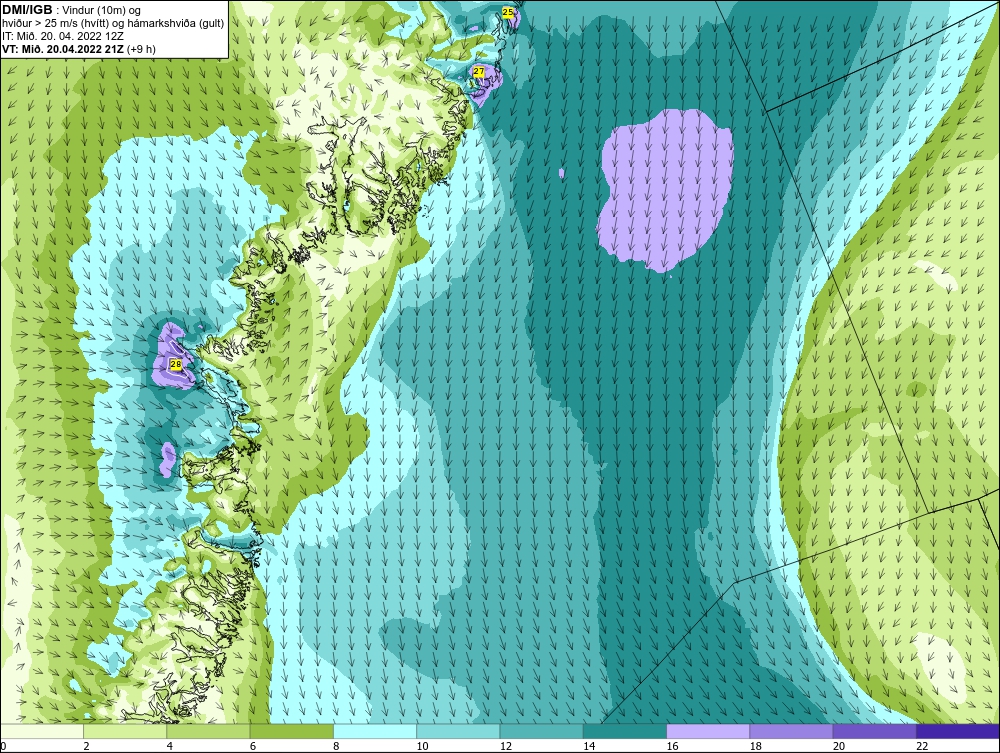Viewport: 1000px width, 753px height.
Task: Click the 18–20 m/s legend color band
Action: (x=791, y=731)
